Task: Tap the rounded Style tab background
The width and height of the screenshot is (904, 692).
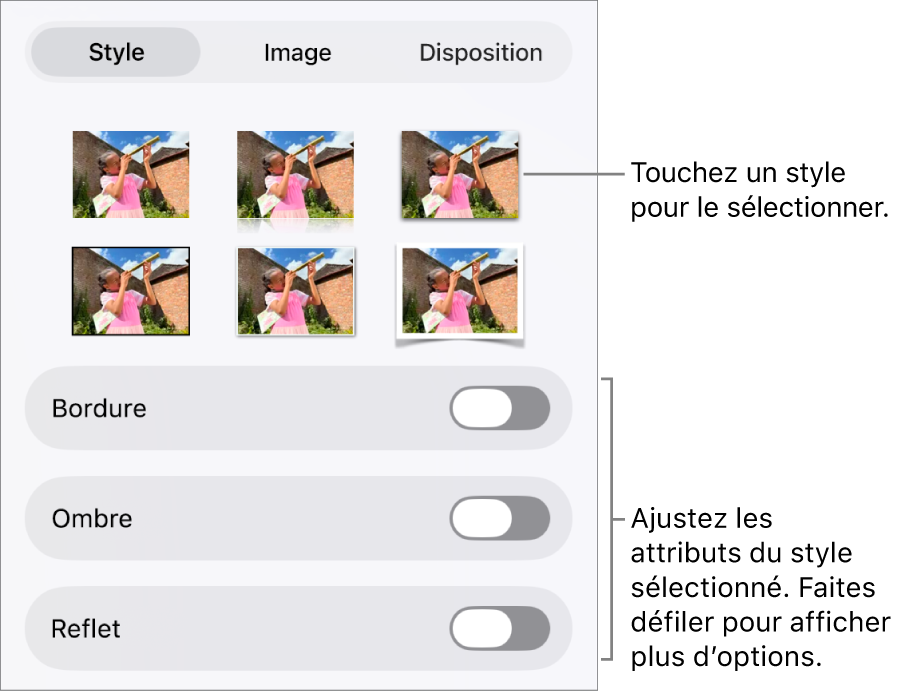Action: click(x=114, y=52)
